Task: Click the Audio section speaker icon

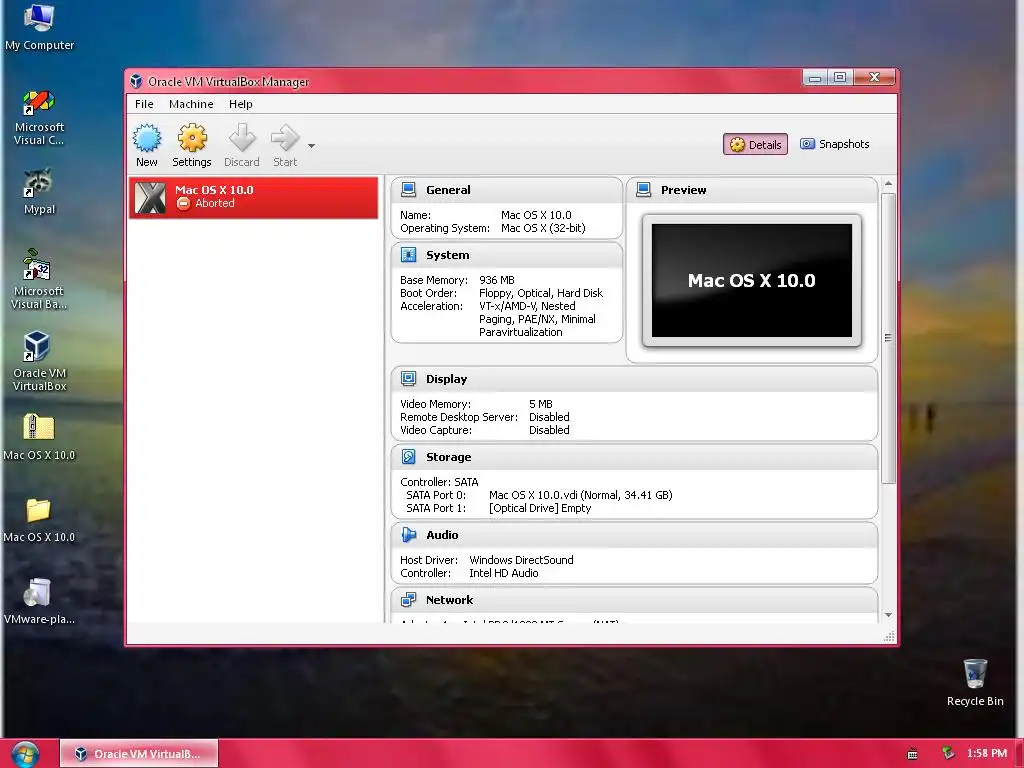Action: pyautogui.click(x=409, y=535)
